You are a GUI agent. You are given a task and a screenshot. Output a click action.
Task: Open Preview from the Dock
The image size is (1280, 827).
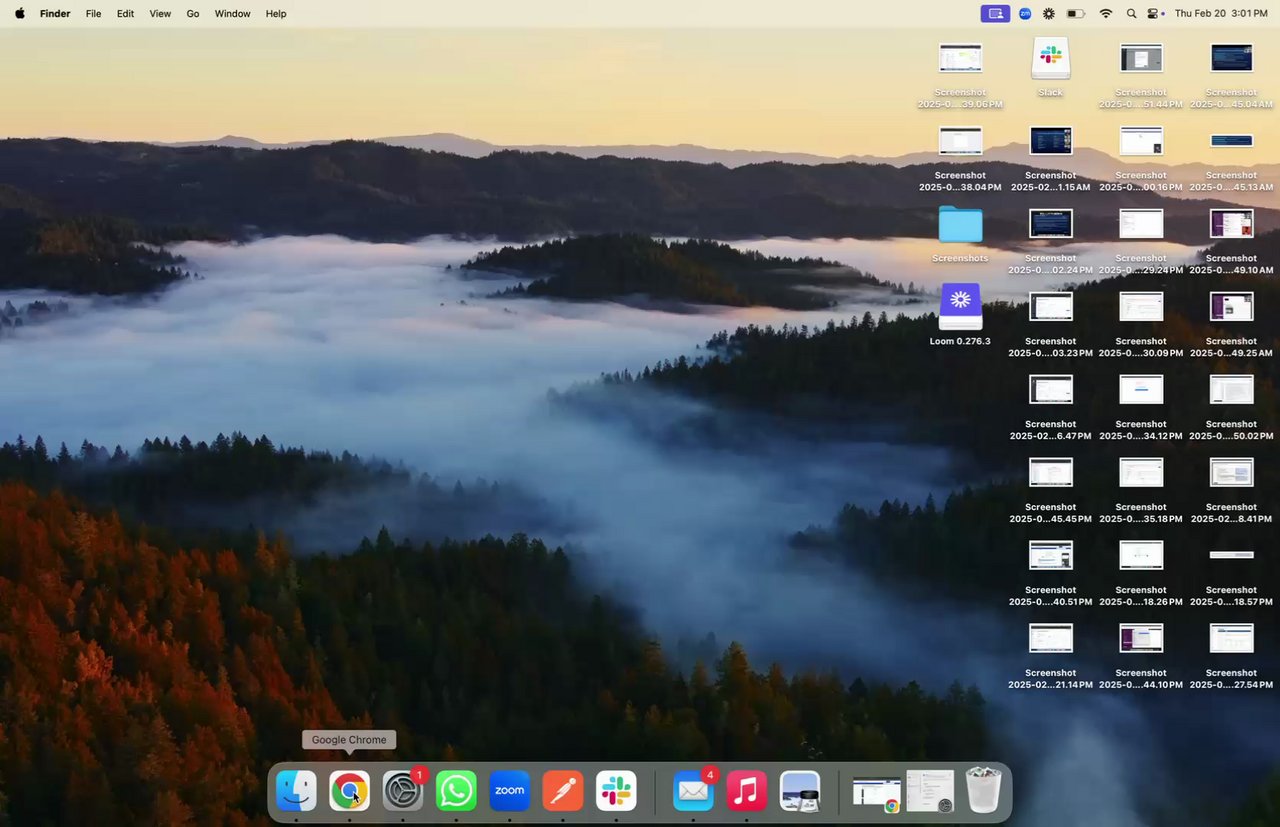pyautogui.click(x=800, y=791)
